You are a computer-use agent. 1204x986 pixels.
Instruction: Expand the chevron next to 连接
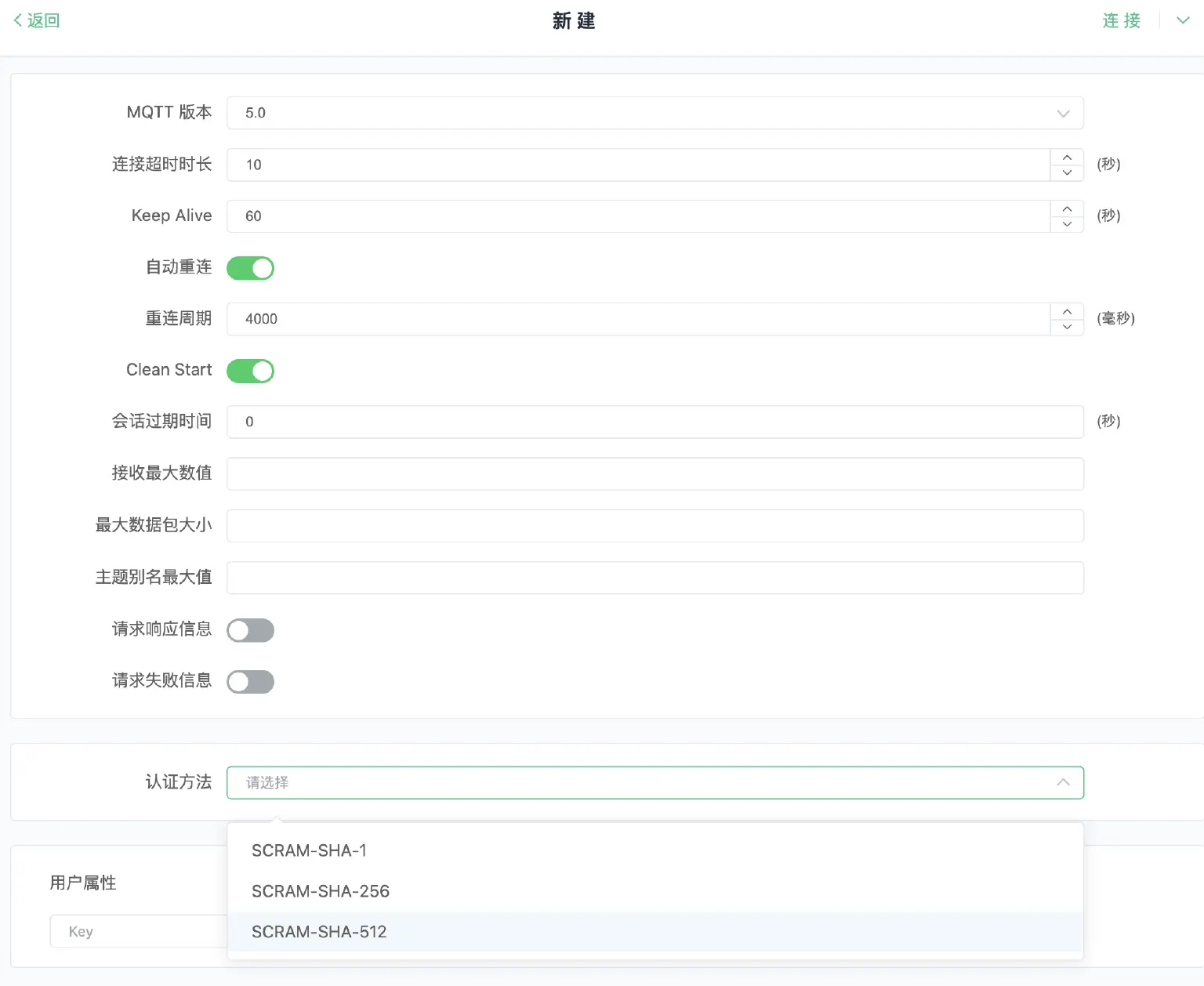(1183, 20)
